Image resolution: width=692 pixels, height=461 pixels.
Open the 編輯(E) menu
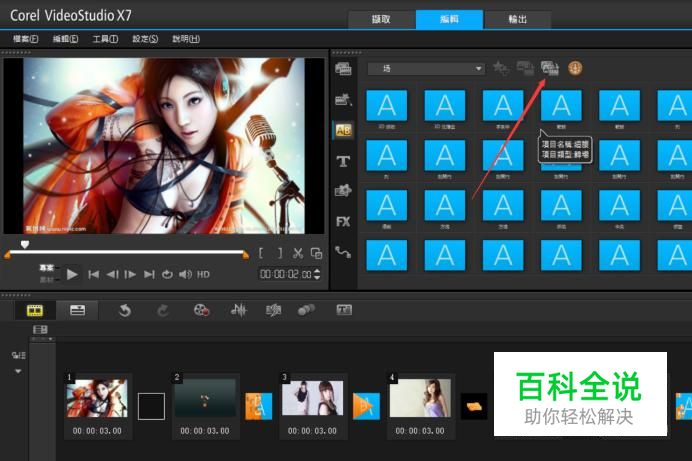(65, 39)
